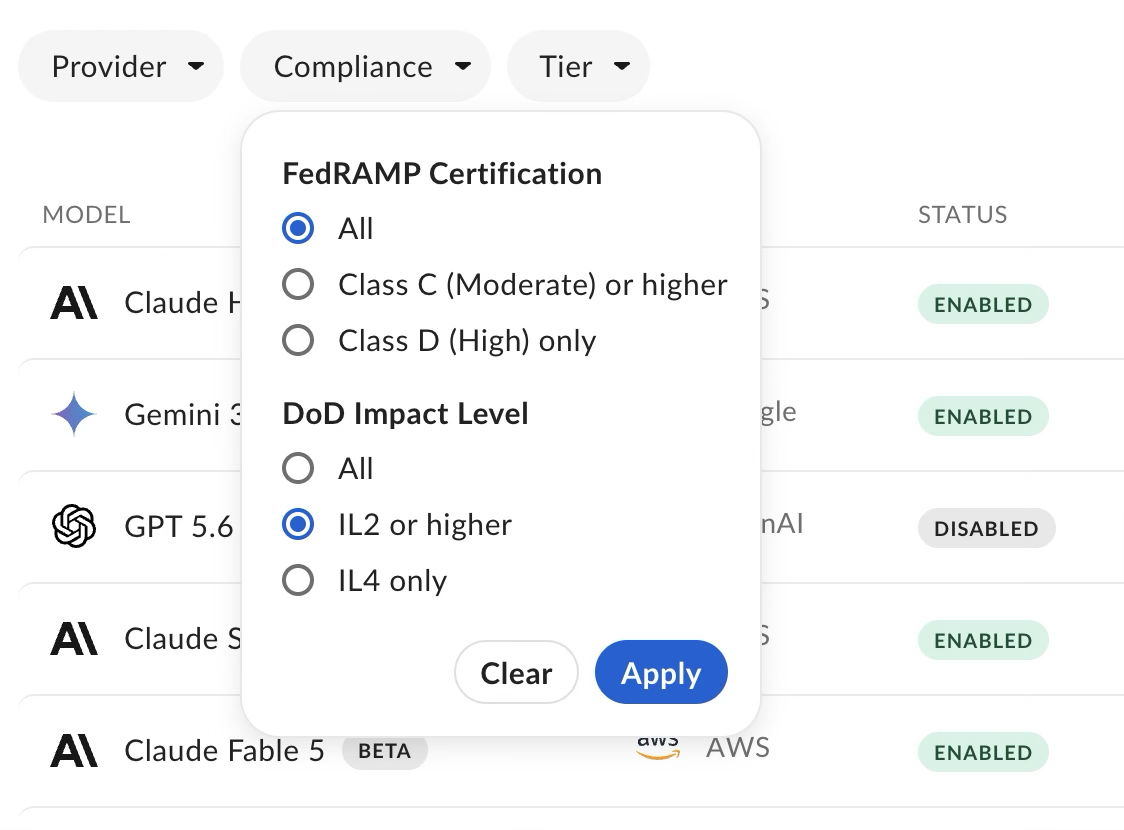This screenshot has height=830, width=1124.
Task: Click the STATUS column header
Action: point(963,214)
